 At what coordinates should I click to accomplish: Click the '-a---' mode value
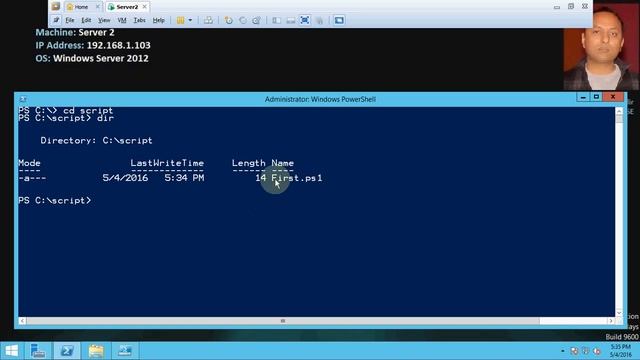pos(32,178)
